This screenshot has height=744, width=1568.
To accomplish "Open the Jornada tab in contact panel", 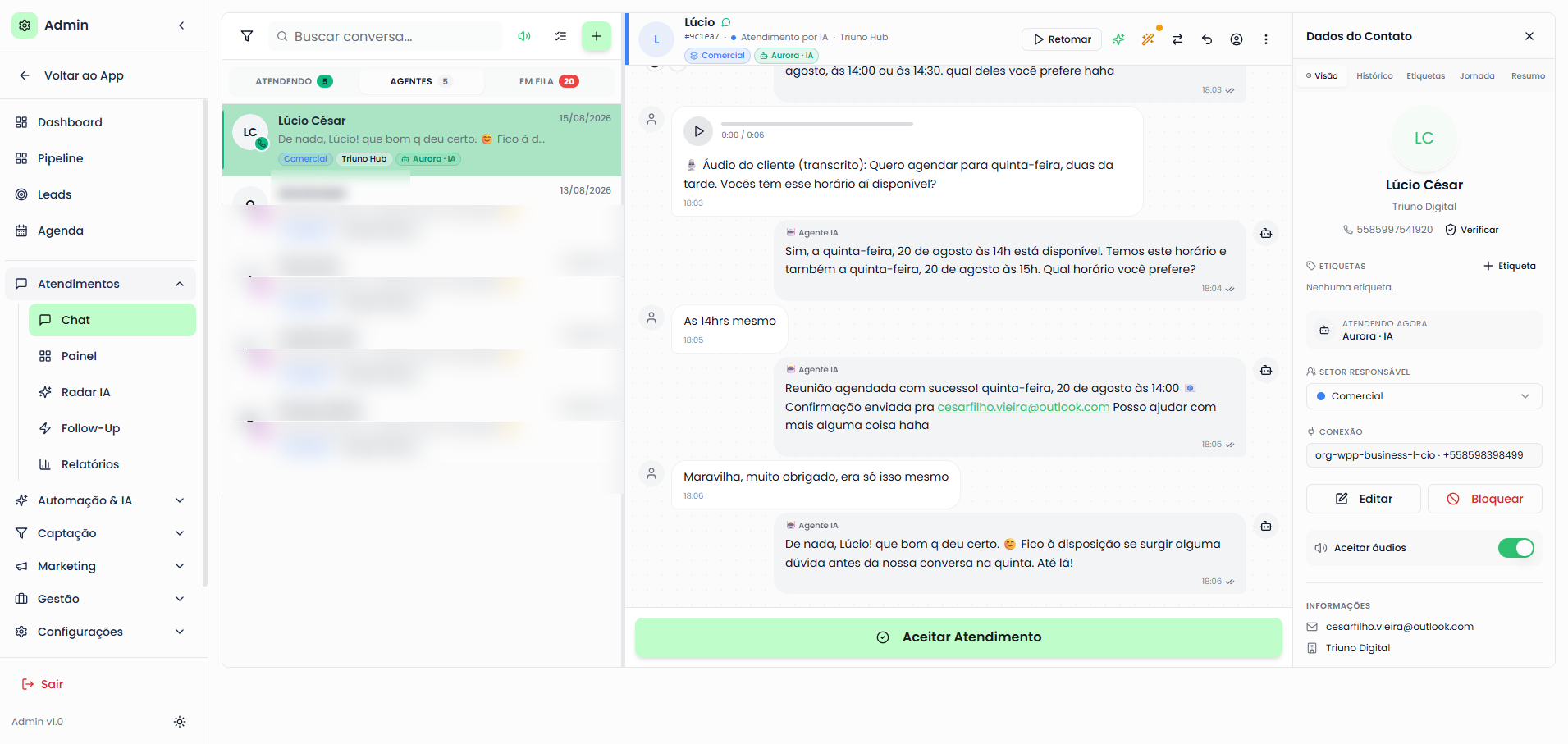I will click(1477, 75).
